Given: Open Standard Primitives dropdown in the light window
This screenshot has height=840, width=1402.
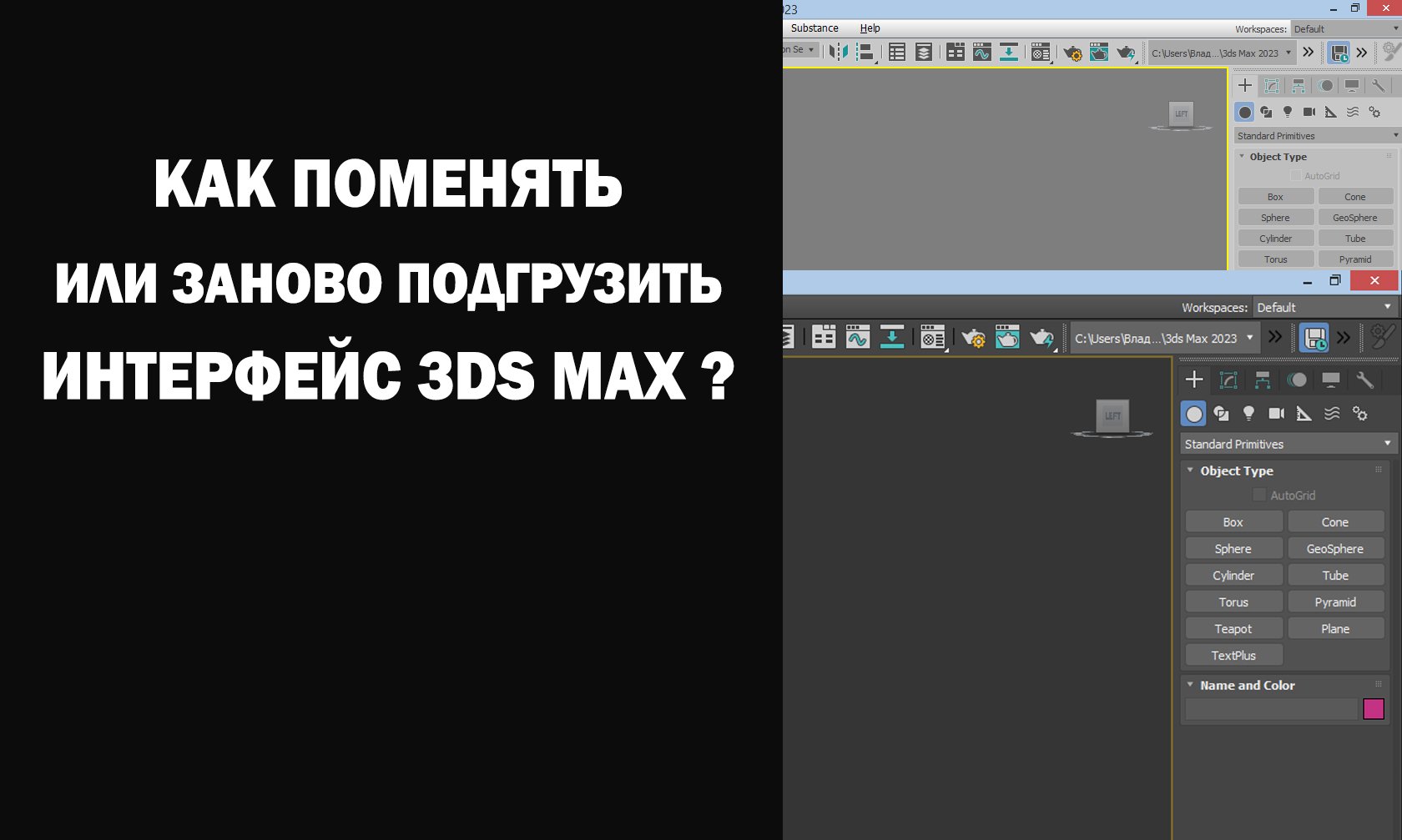Looking at the screenshot, I should 1317,136.
